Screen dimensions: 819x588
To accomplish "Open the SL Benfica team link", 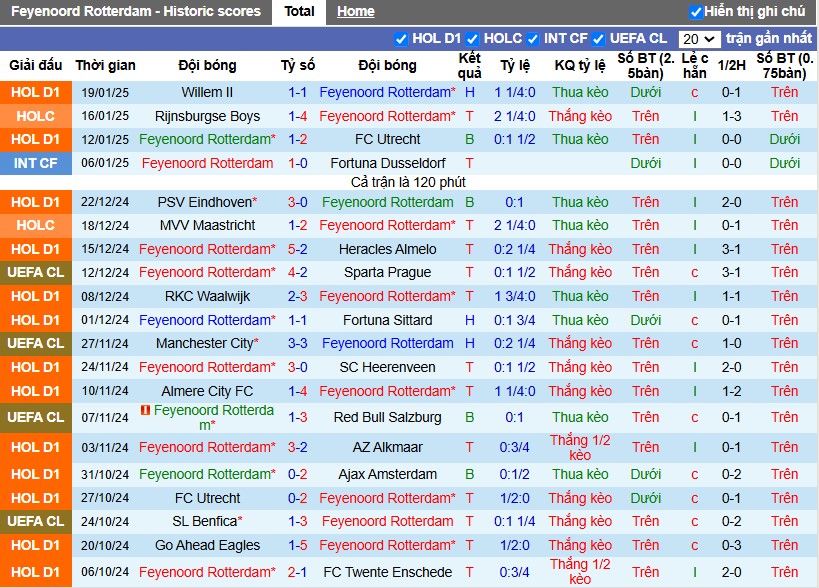I will coord(207,521).
